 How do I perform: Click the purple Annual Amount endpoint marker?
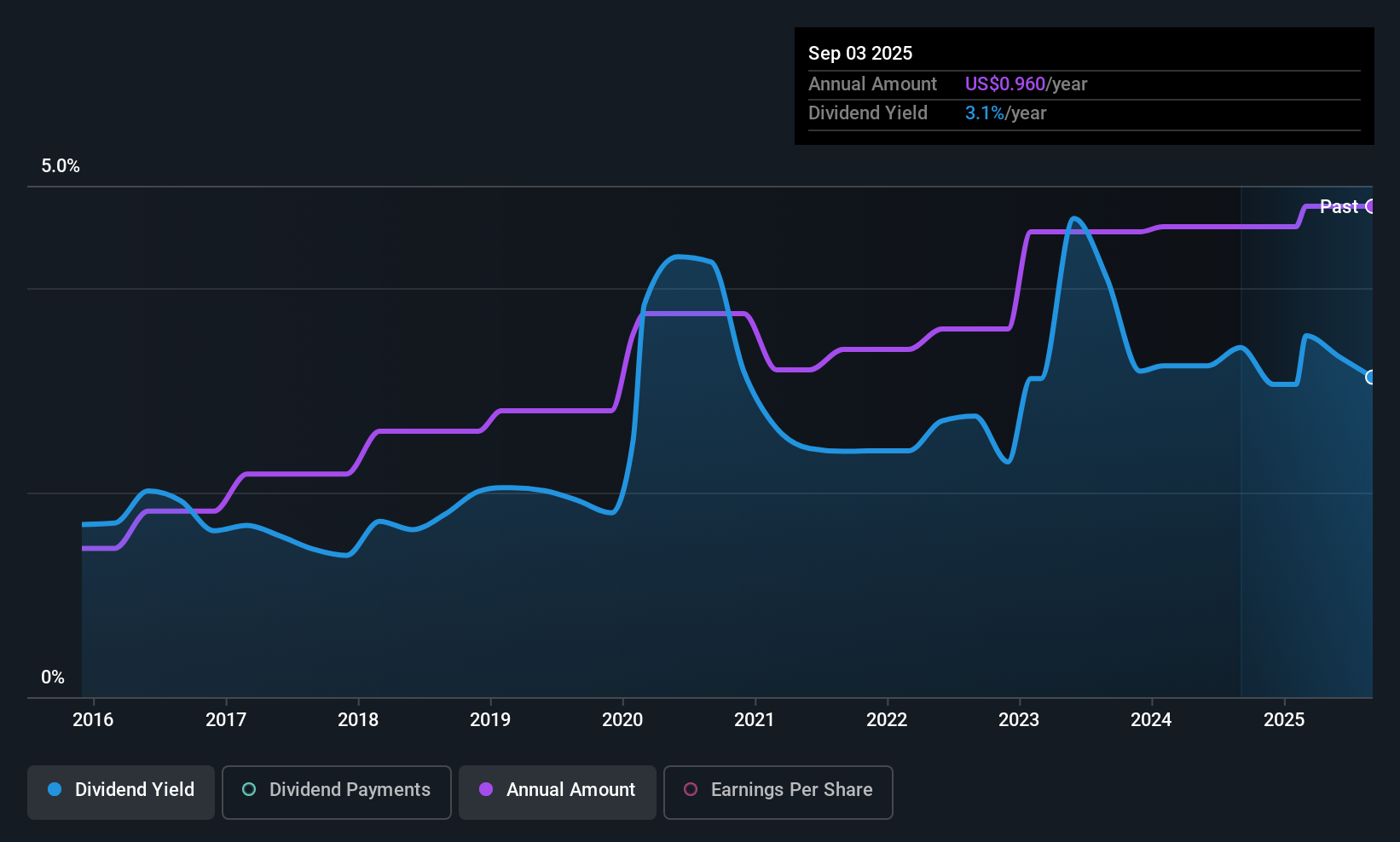pyautogui.click(x=1371, y=206)
